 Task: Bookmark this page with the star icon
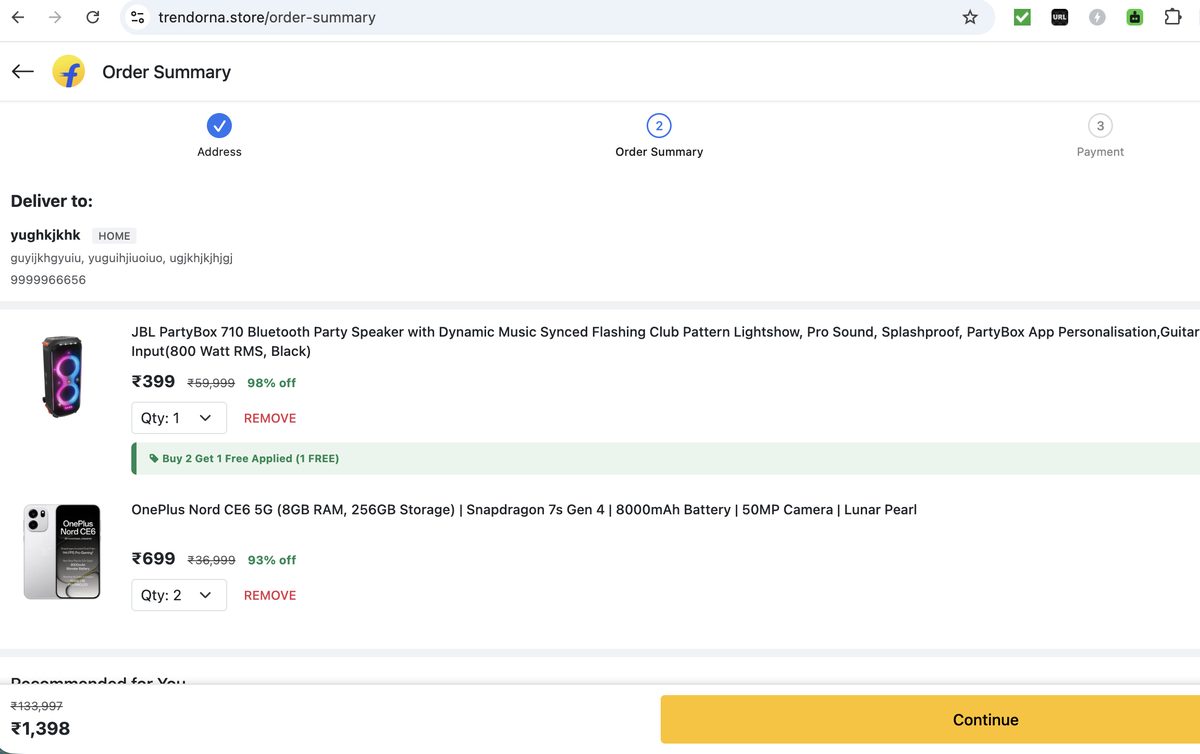pyautogui.click(x=970, y=17)
